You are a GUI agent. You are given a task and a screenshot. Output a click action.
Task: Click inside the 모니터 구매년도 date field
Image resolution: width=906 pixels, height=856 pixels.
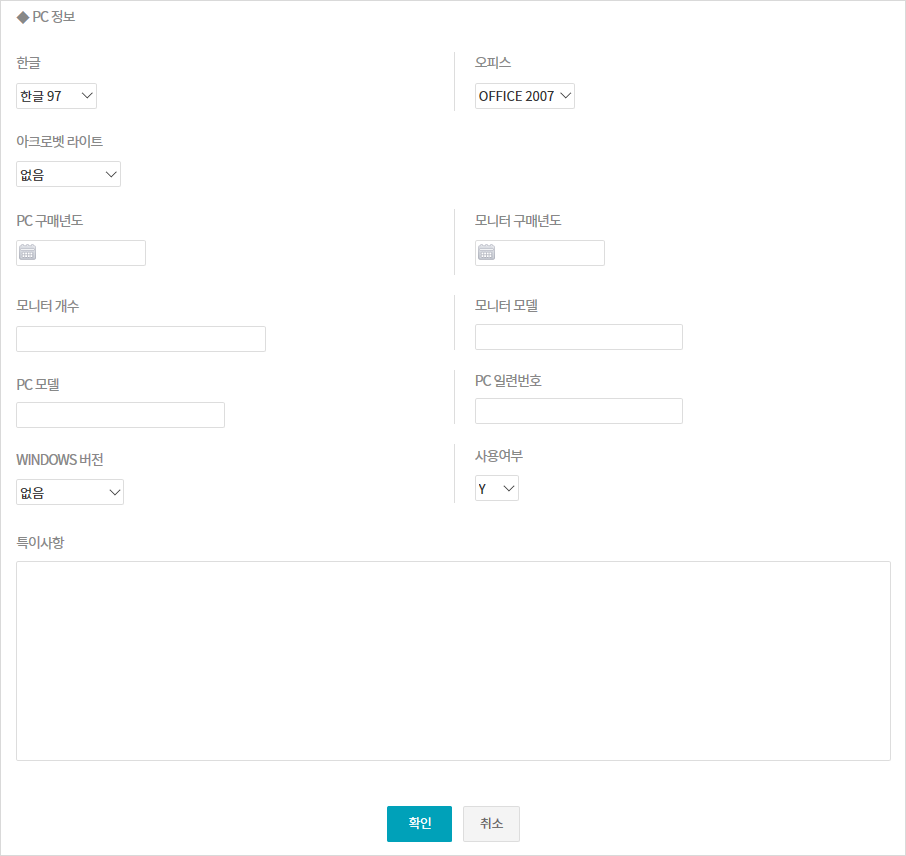[551, 253]
